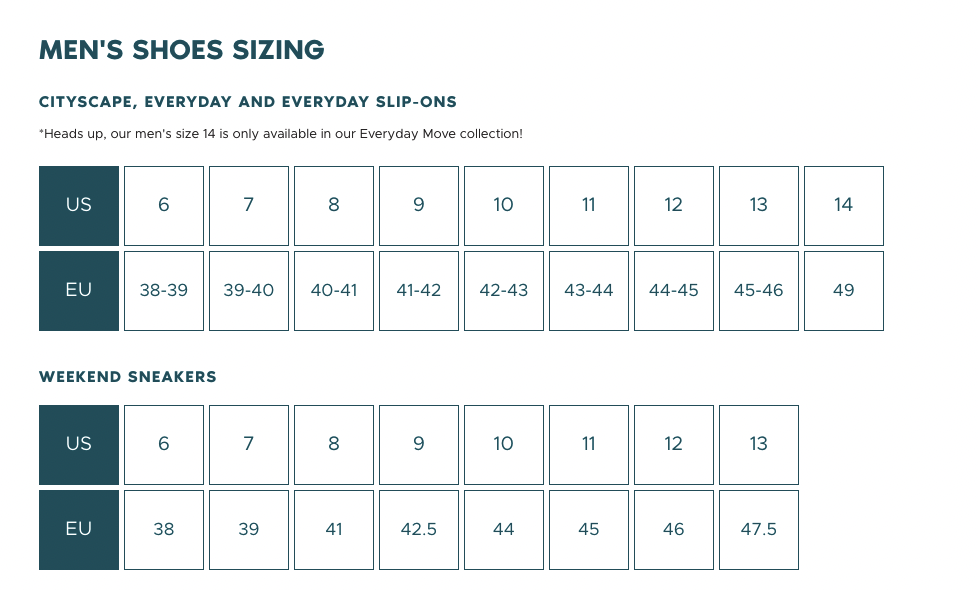Select EU 46 sneaker size cell

673,529
